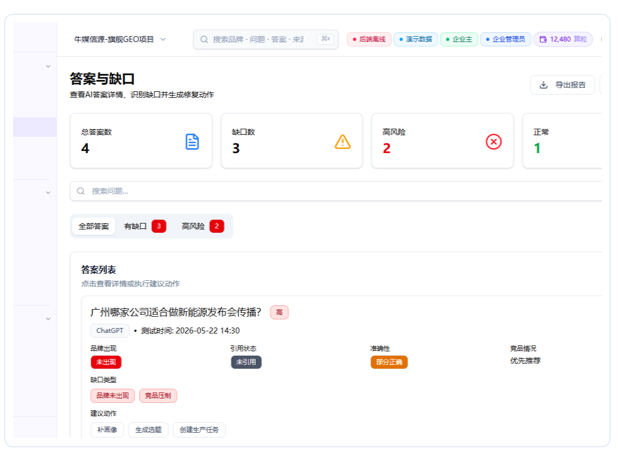Click the 答案列表 section heading
618x453 pixels.
[99, 270]
